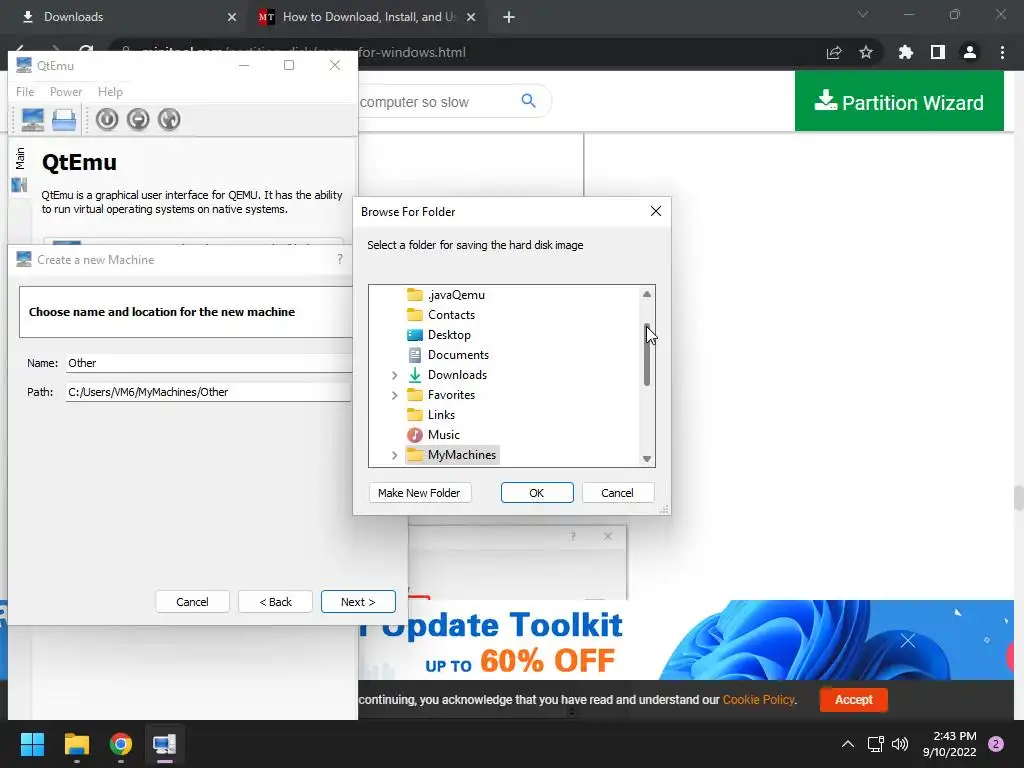The width and height of the screenshot is (1024, 768).
Task: Select the Contacts folder
Action: pos(441,315)
